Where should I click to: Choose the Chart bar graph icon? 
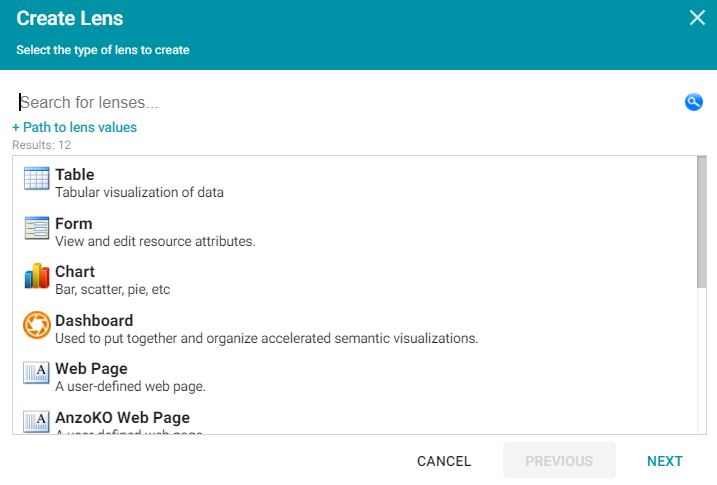click(37, 276)
